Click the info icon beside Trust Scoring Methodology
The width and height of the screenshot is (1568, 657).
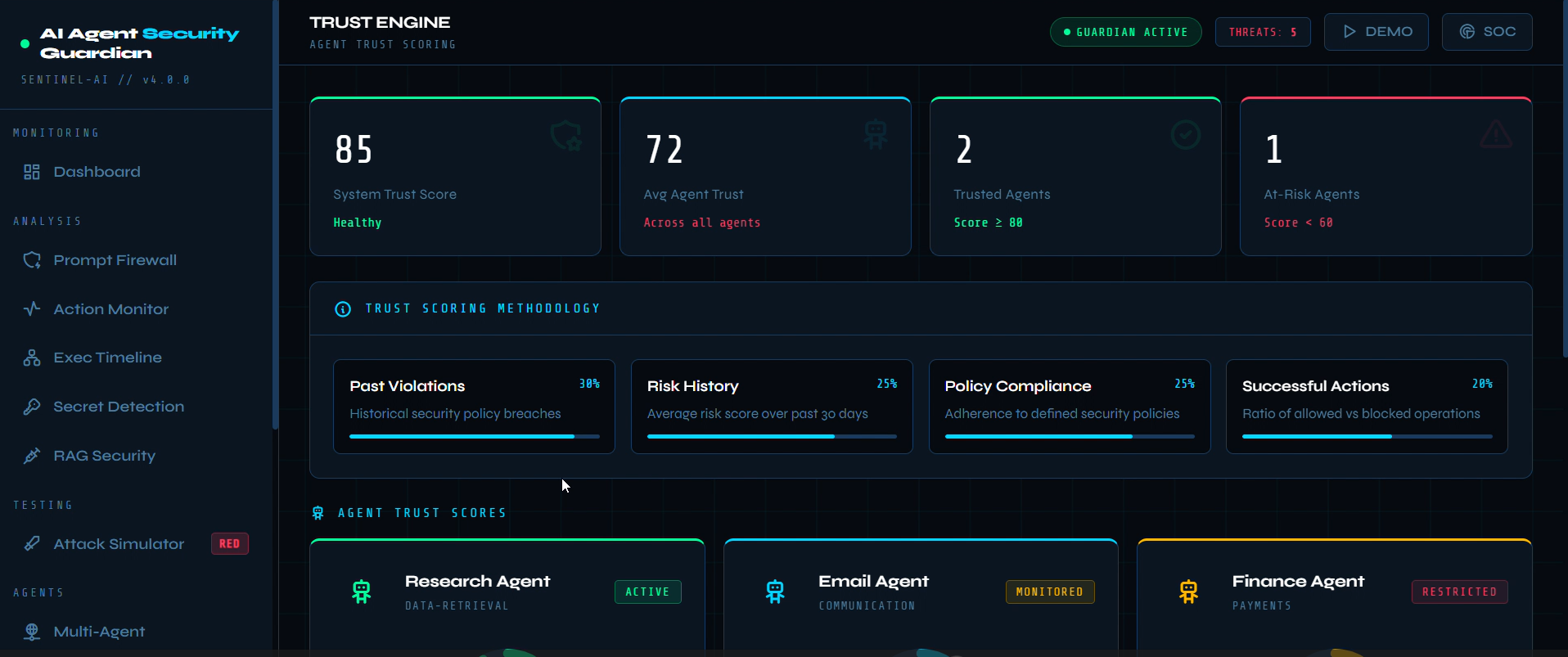coord(343,309)
